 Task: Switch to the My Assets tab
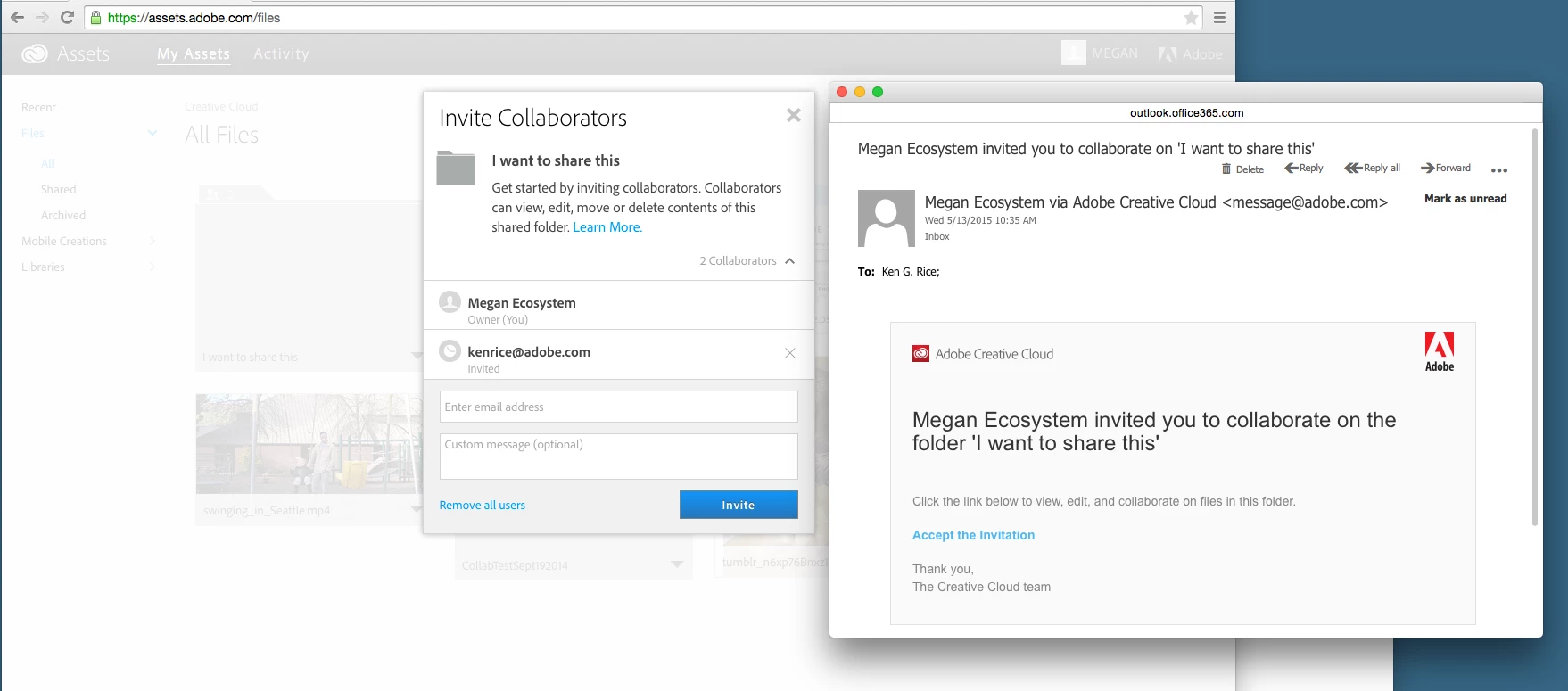pyautogui.click(x=194, y=54)
